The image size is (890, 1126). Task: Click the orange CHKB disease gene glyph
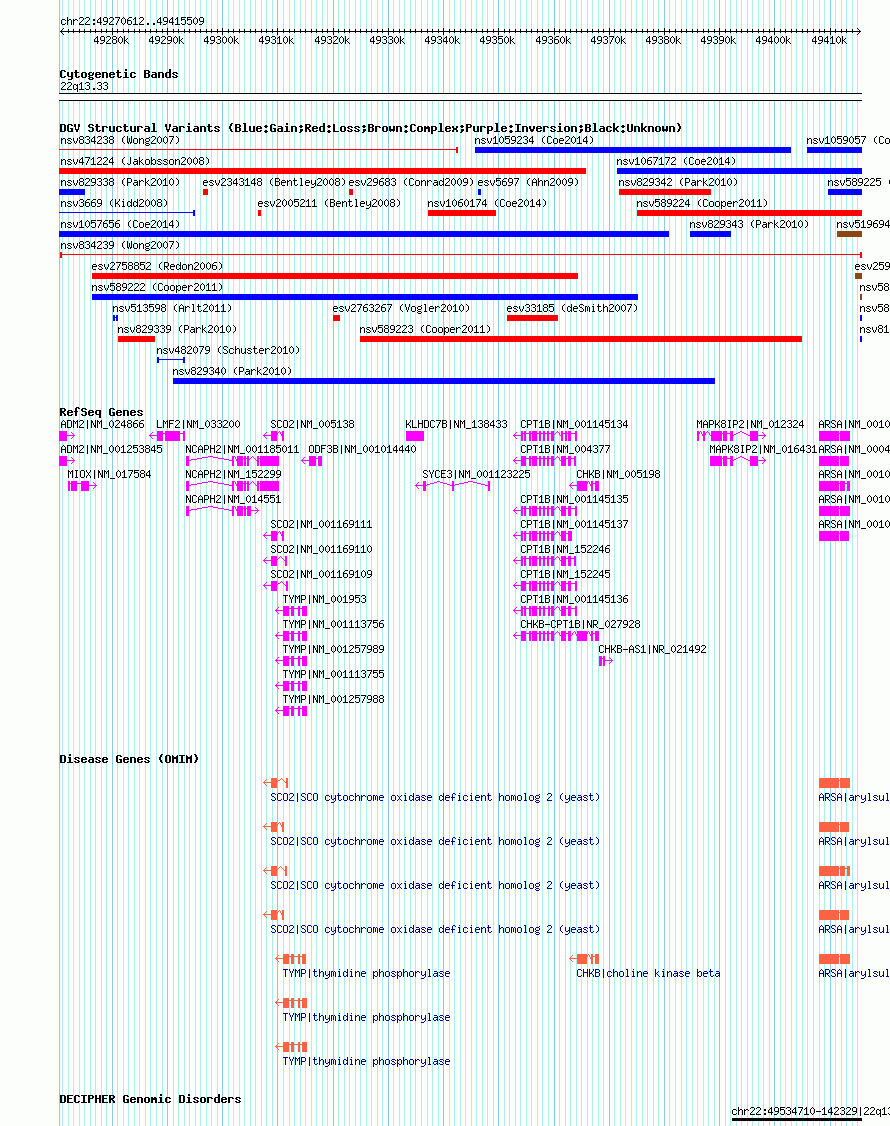pos(584,959)
